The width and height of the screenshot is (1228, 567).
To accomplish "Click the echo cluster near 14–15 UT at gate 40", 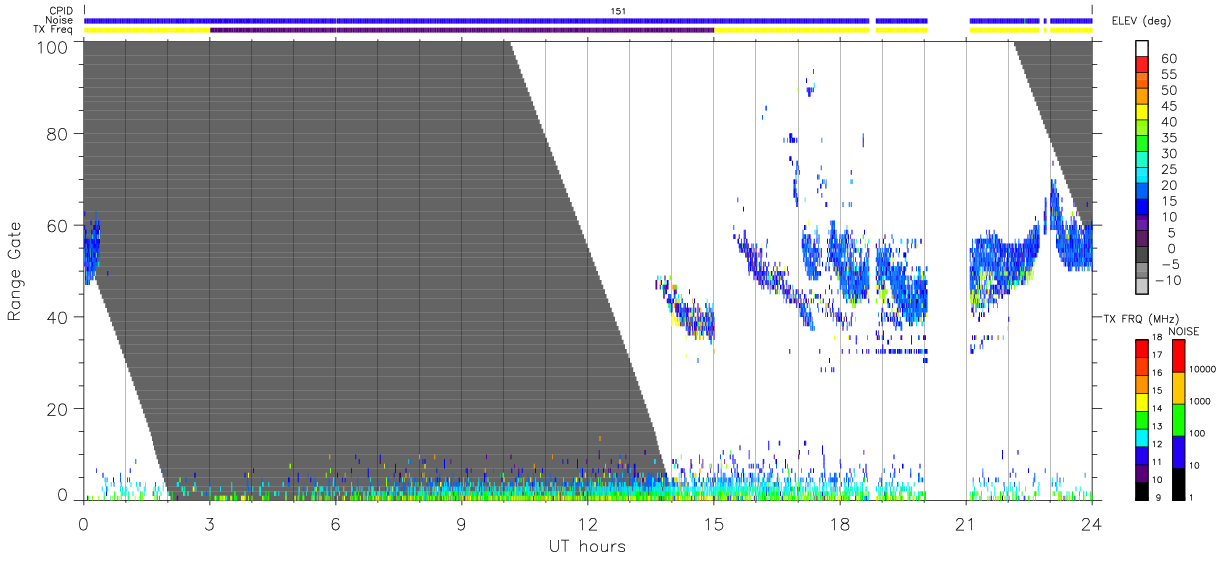I will point(687,310).
